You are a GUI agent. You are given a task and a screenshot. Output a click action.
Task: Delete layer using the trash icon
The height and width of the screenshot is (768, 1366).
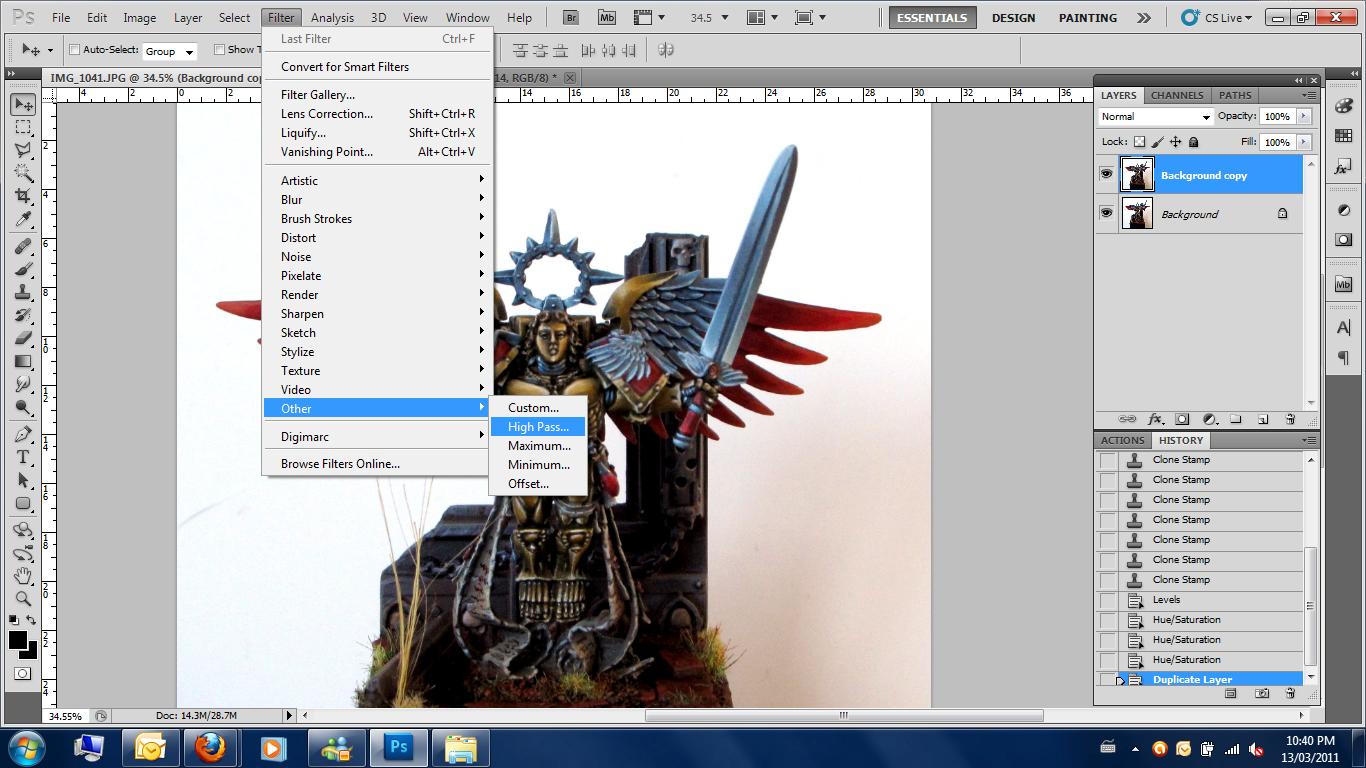click(1290, 419)
